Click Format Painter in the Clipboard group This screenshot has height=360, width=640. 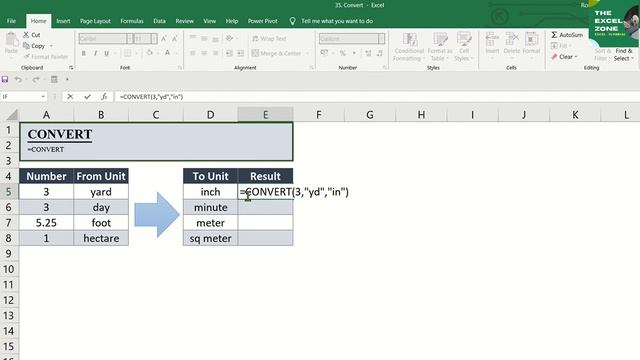[x=45, y=57]
